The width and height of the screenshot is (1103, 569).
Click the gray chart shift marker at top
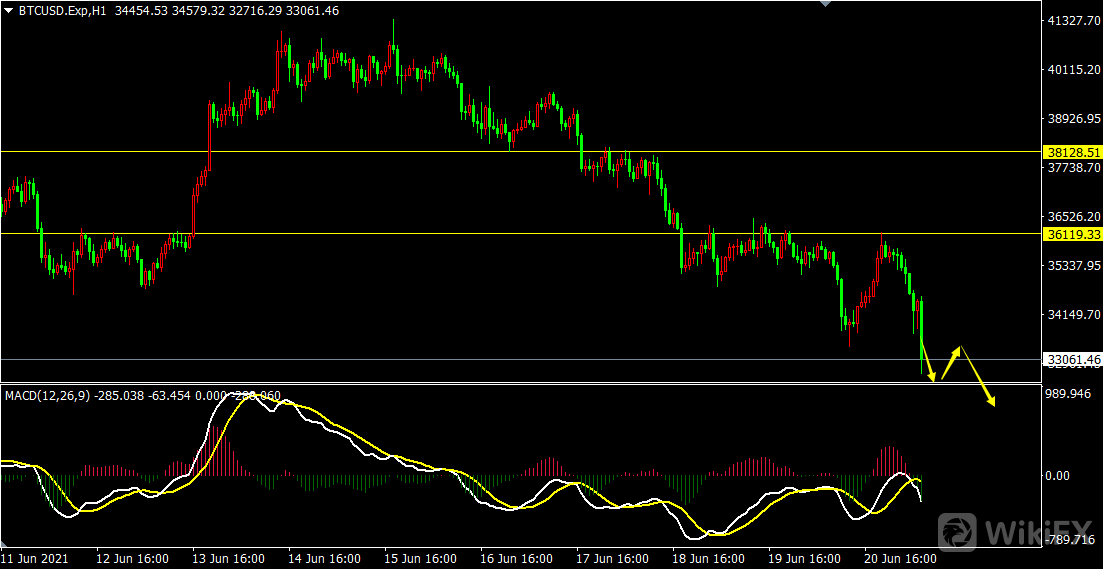pos(824,4)
